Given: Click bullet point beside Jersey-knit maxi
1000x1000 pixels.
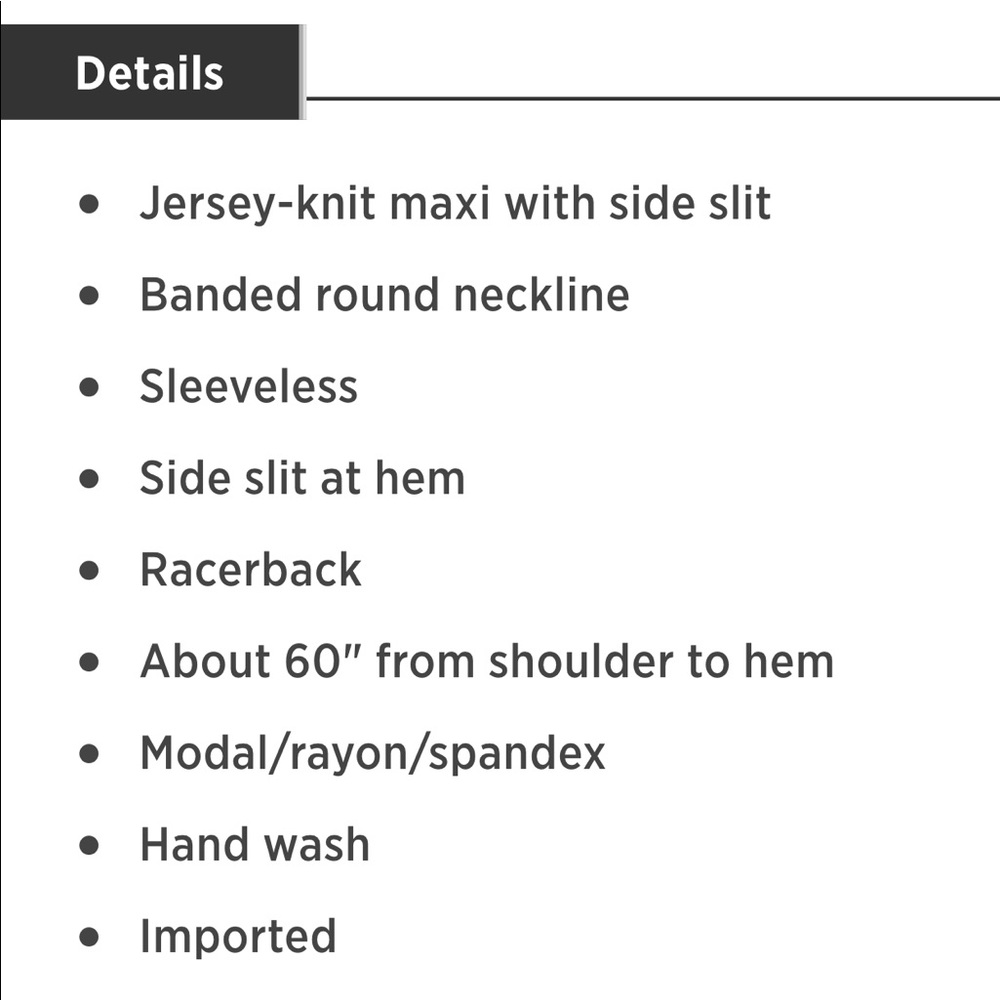Looking at the screenshot, I should point(89,204).
